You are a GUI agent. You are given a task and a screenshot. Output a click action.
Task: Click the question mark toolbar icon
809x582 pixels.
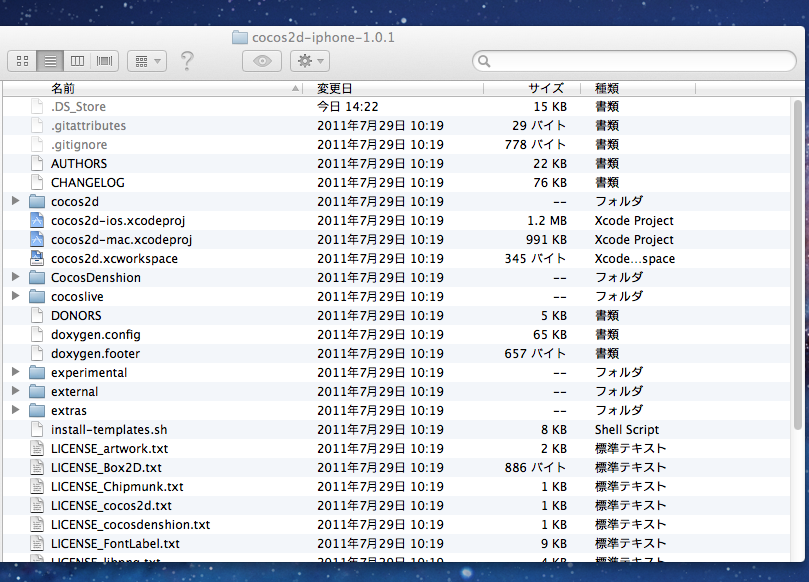click(x=187, y=61)
